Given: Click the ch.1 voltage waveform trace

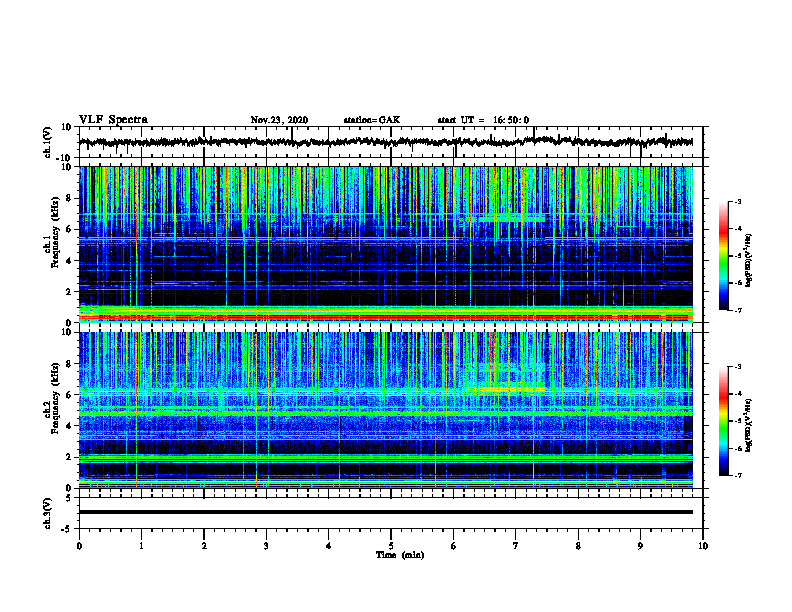Looking at the screenshot, I should point(385,142).
